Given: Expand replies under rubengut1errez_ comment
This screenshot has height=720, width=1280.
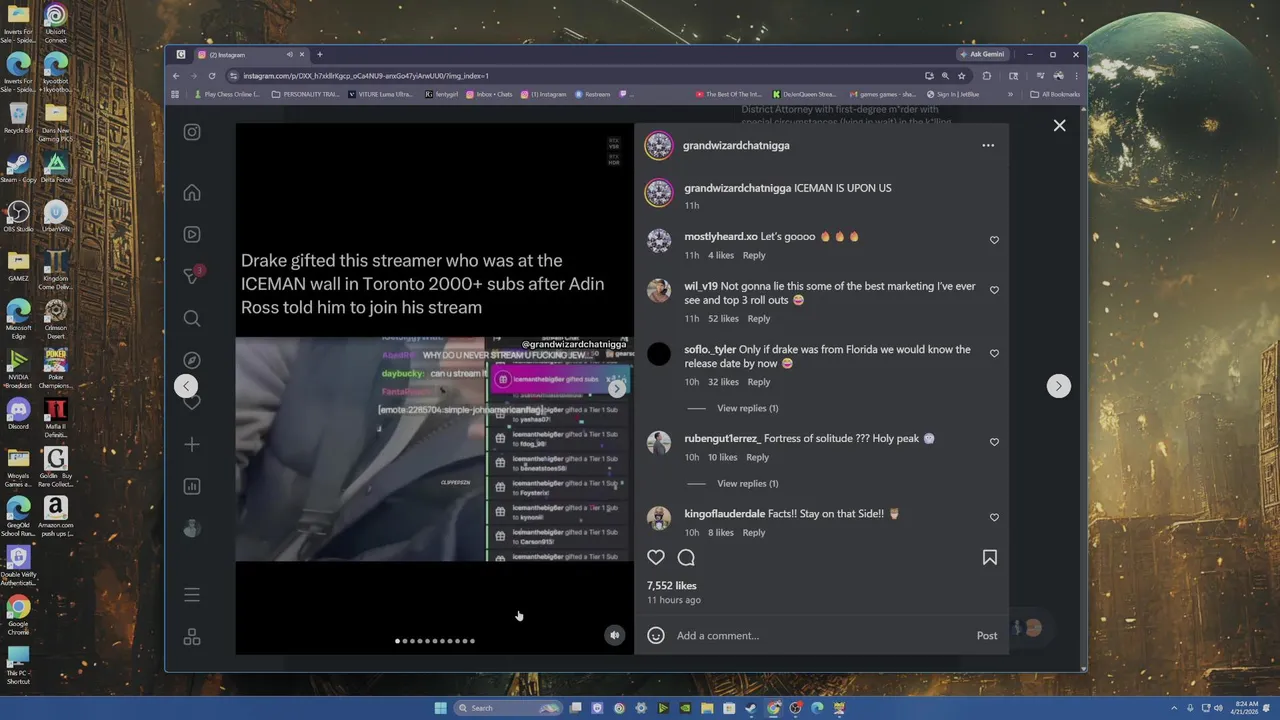Looking at the screenshot, I should tap(747, 484).
